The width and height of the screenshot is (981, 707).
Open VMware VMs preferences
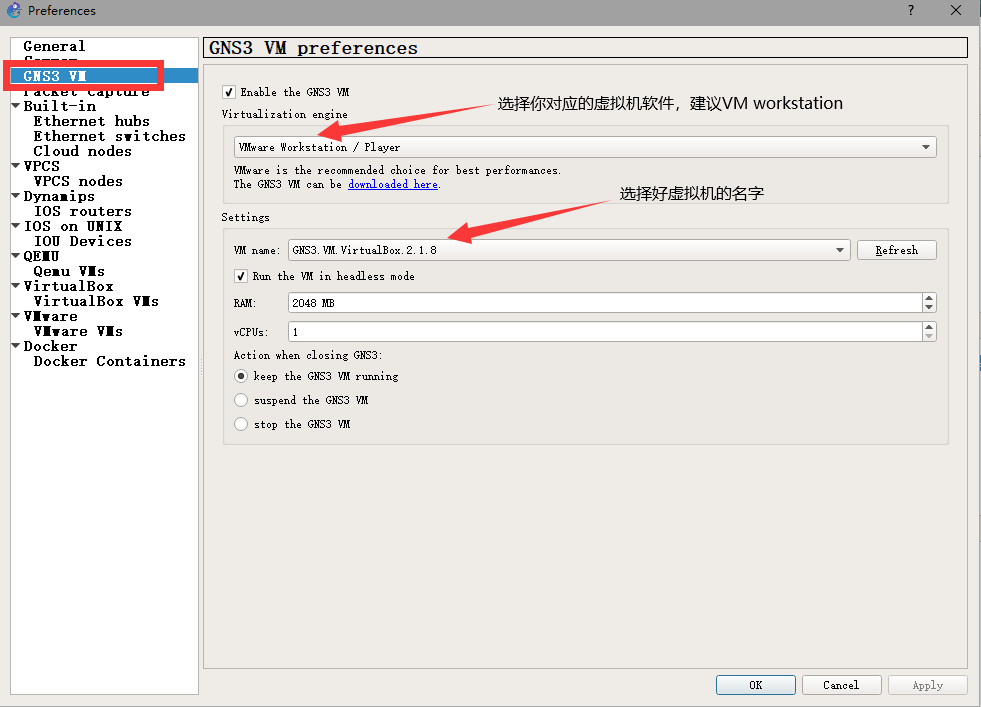click(x=78, y=332)
